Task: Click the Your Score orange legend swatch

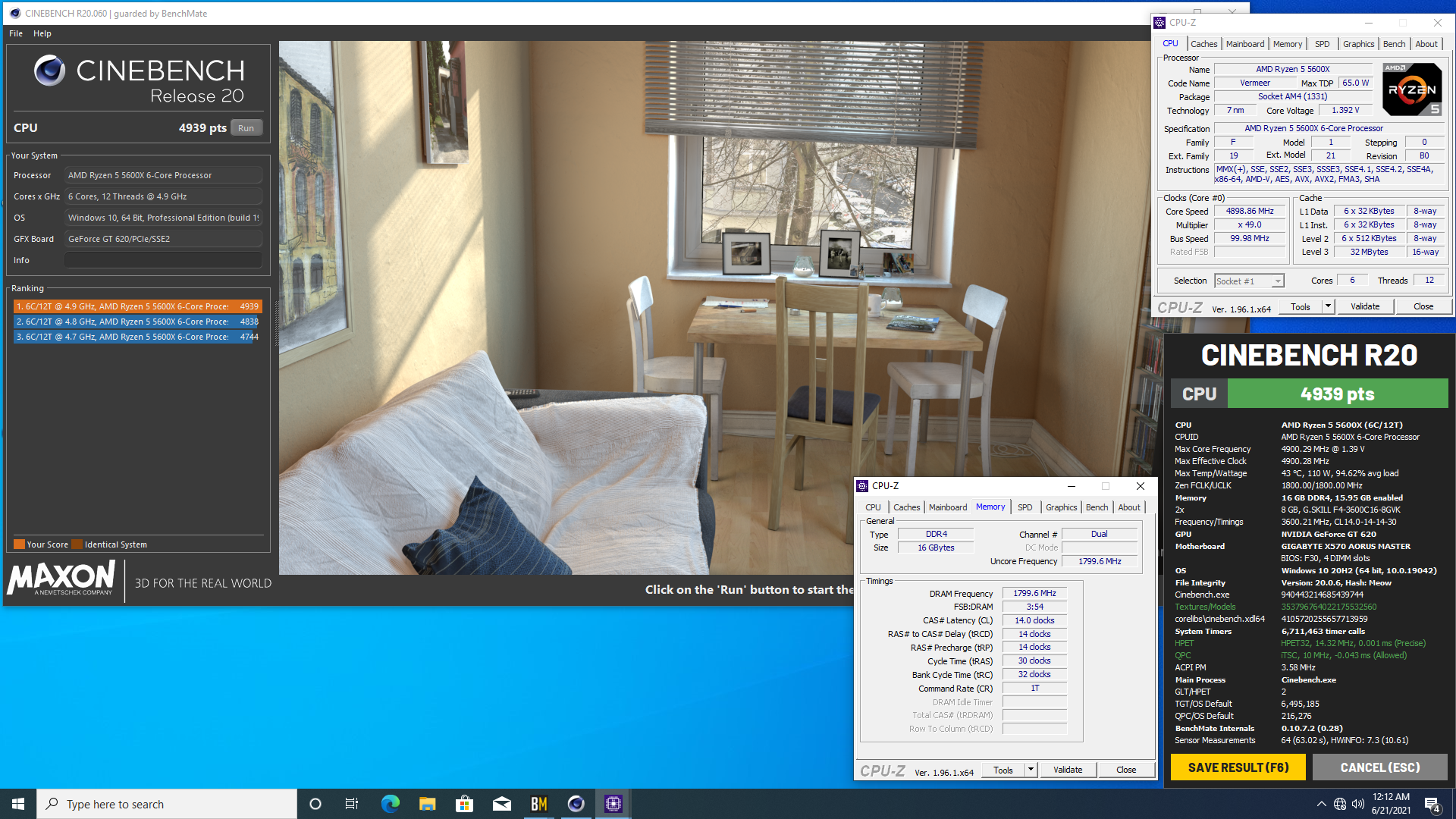Action: (x=19, y=544)
